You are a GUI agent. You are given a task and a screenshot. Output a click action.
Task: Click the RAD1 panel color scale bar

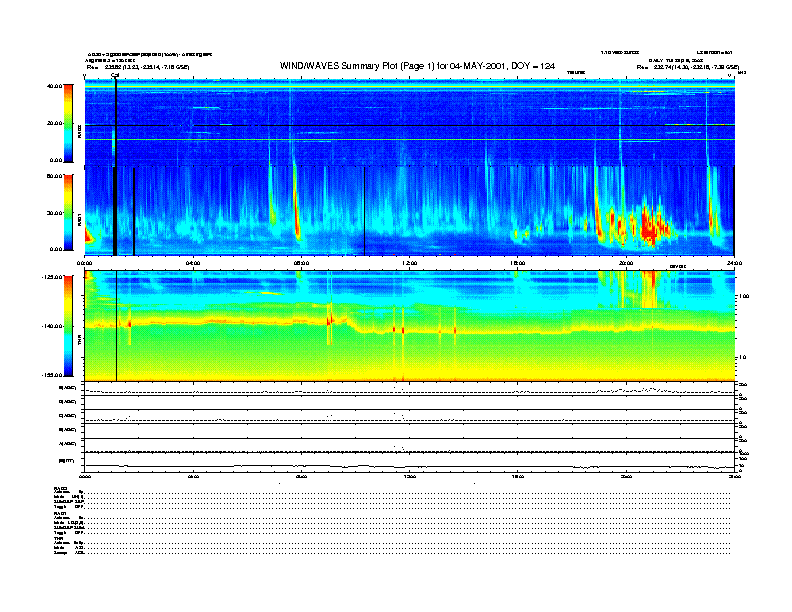pyautogui.click(x=68, y=213)
